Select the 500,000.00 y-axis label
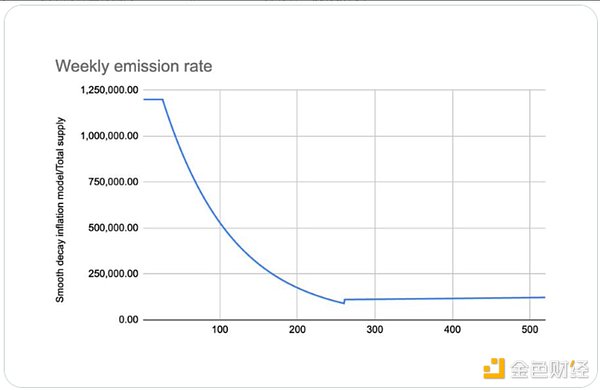The image size is (600, 390). 113,228
